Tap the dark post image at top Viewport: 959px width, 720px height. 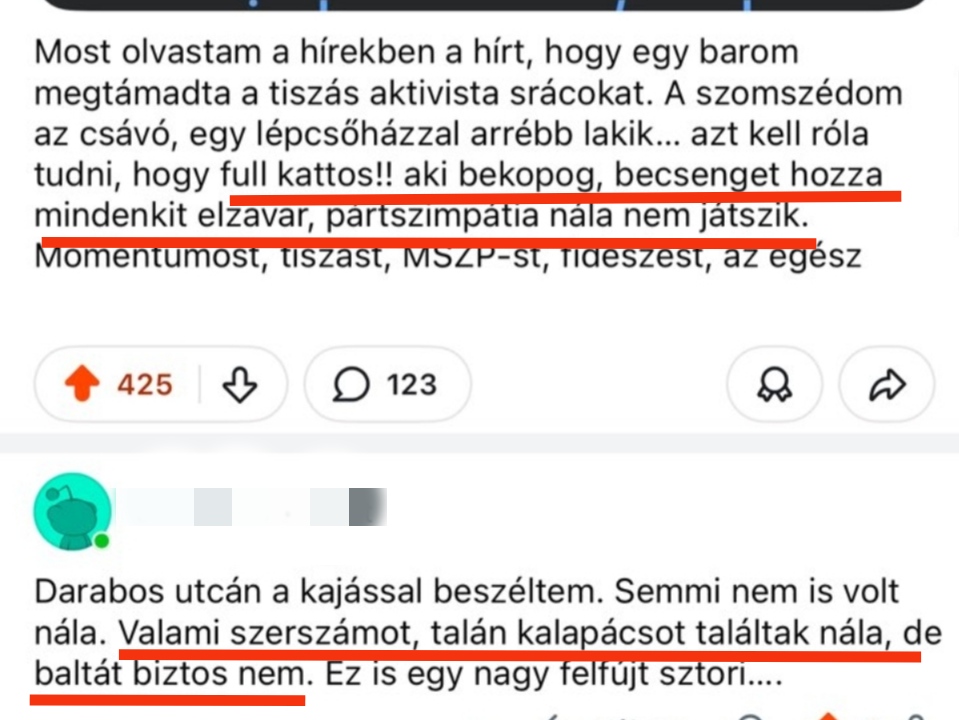480,4
